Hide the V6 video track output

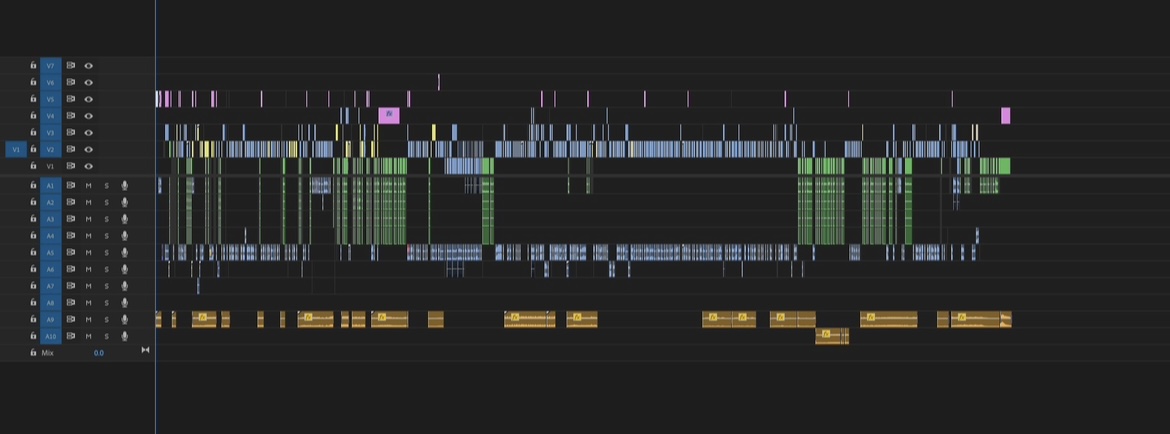(88, 82)
